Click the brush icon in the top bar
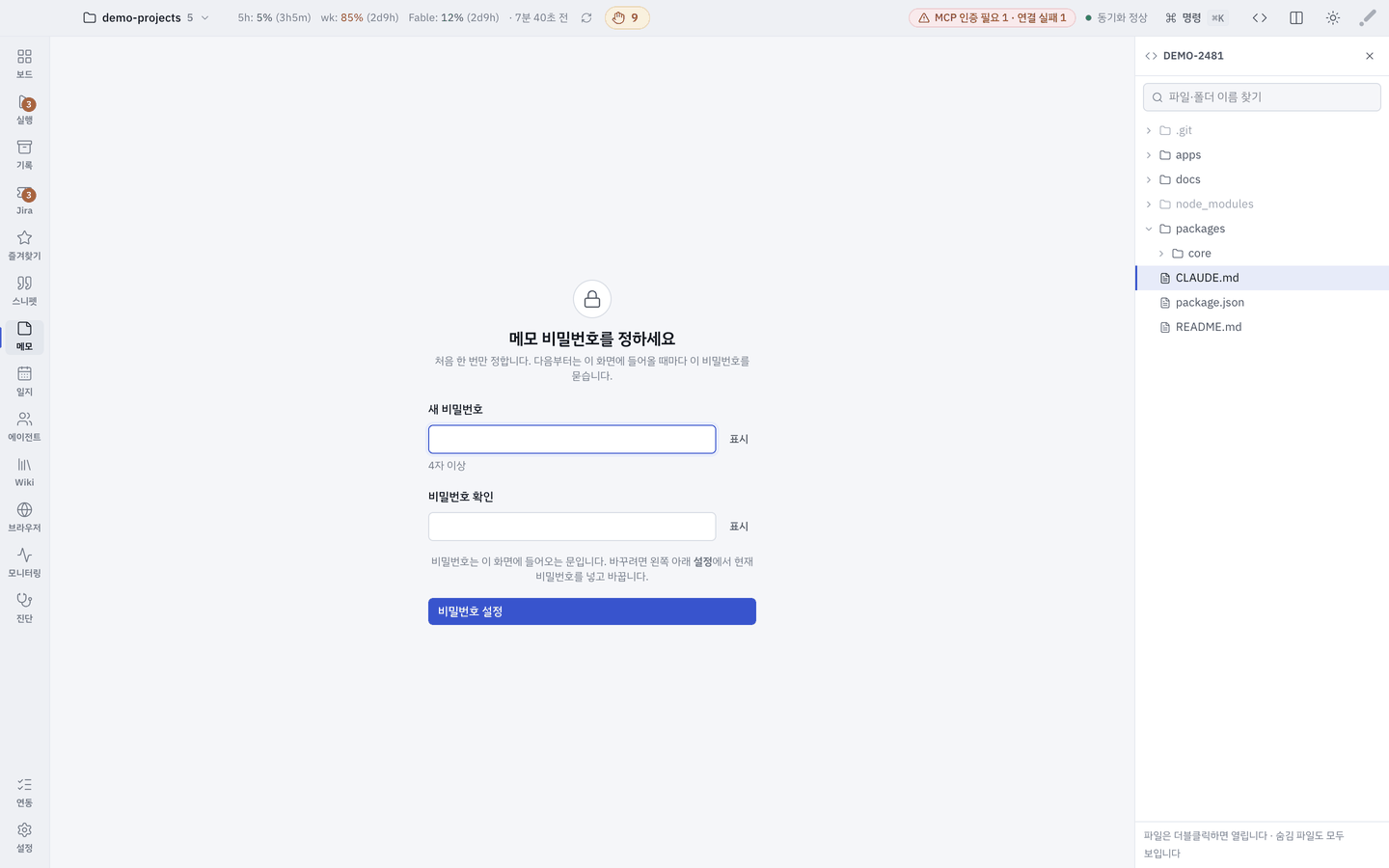Viewport: 1389px width, 868px height. pos(1368,17)
